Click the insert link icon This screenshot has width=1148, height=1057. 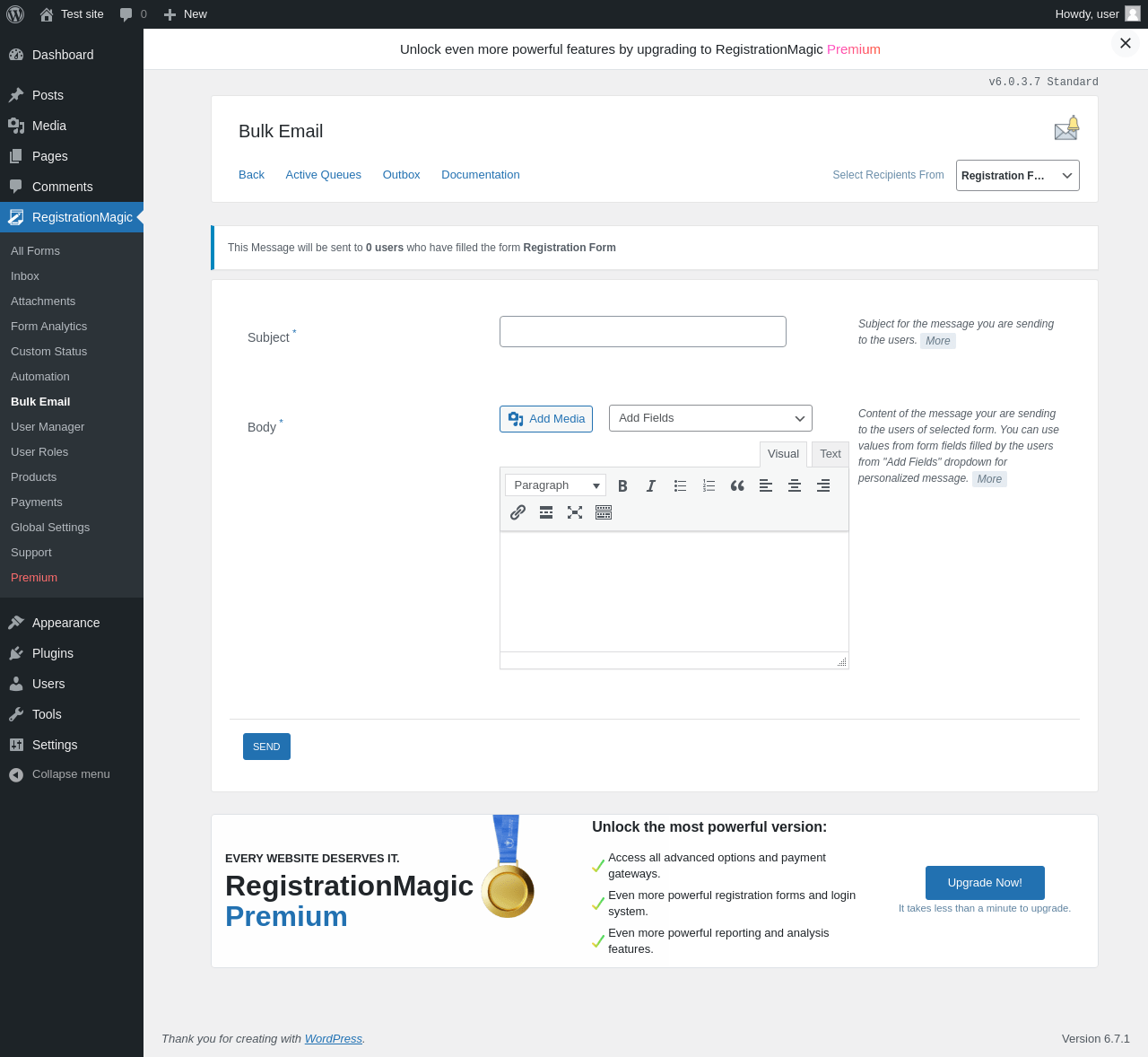(x=517, y=512)
